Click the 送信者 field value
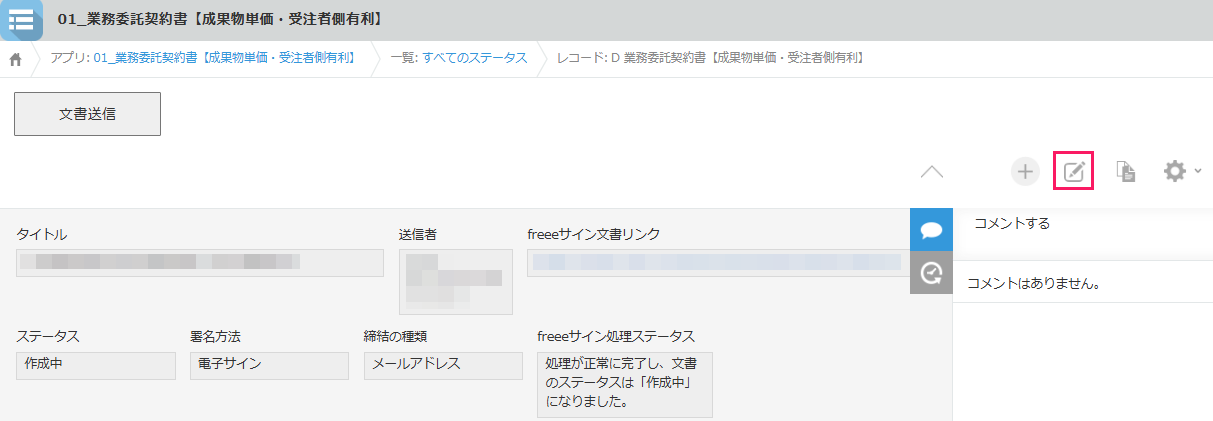Viewport: 1213px width, 421px height. (456, 282)
